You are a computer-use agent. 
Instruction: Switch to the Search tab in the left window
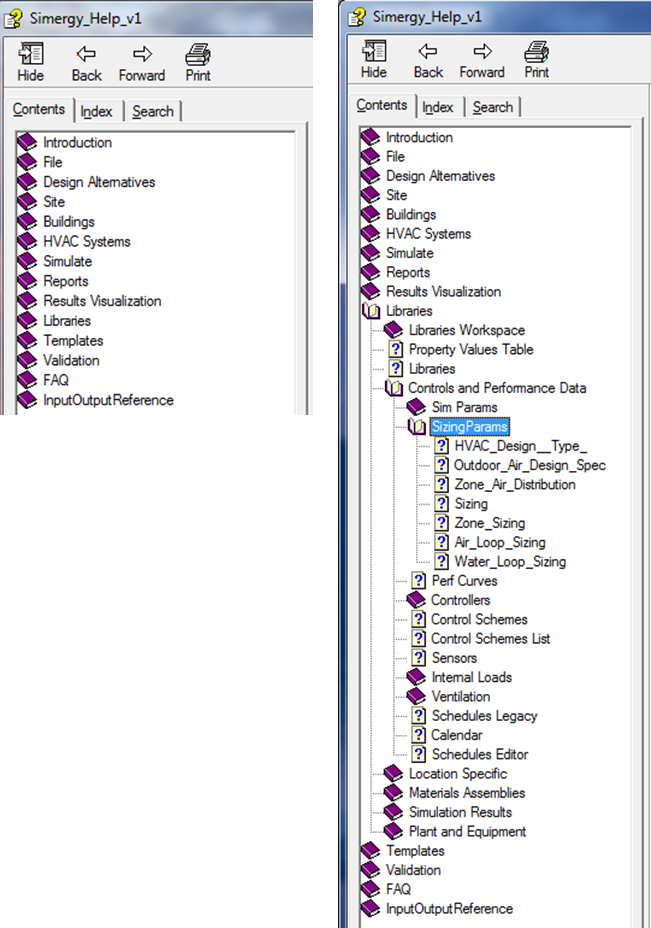click(x=152, y=111)
